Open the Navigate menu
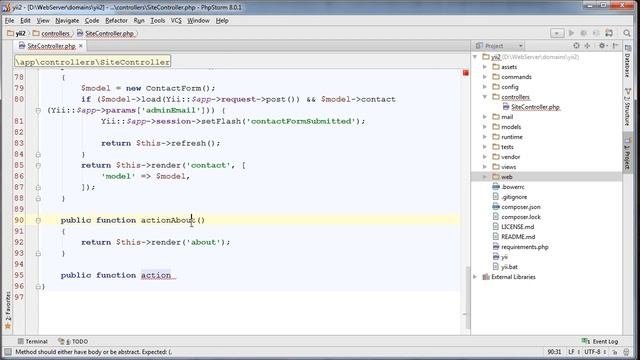The width and height of the screenshot is (640, 360). coord(67,20)
